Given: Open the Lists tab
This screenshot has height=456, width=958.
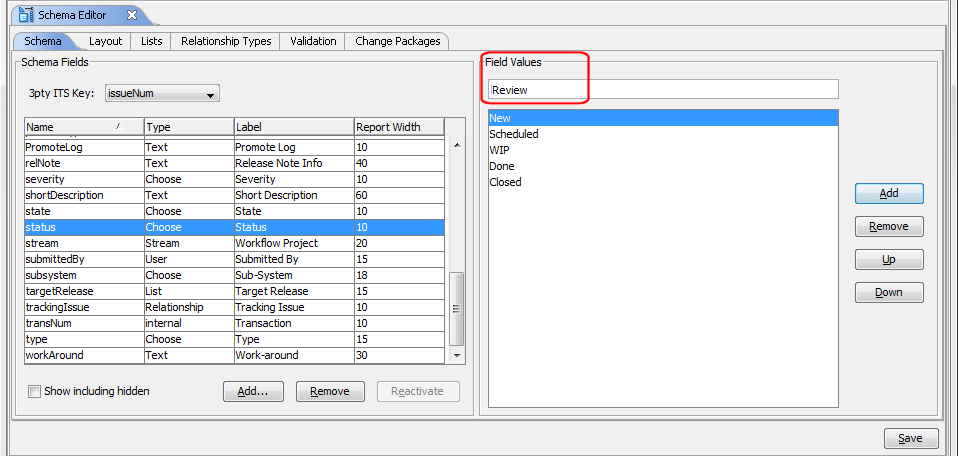Looking at the screenshot, I should (152, 41).
